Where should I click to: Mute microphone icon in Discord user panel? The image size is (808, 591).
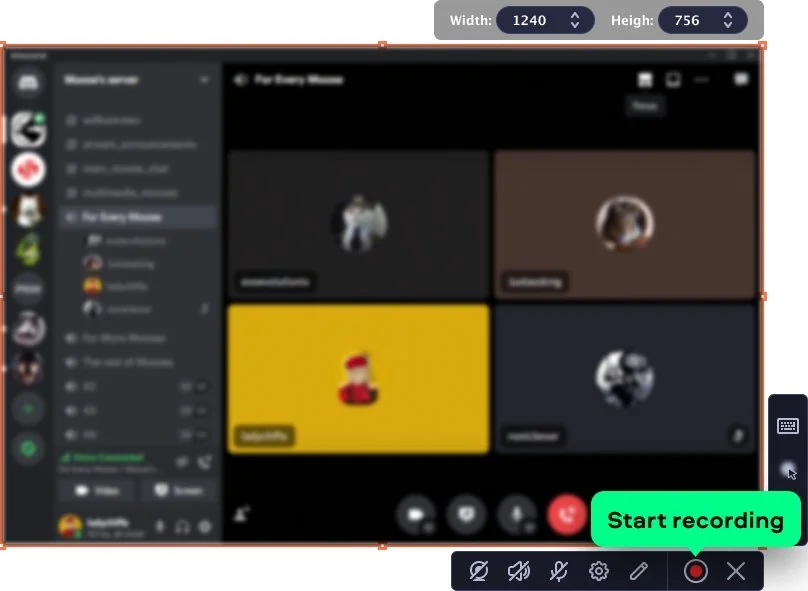[x=160, y=527]
